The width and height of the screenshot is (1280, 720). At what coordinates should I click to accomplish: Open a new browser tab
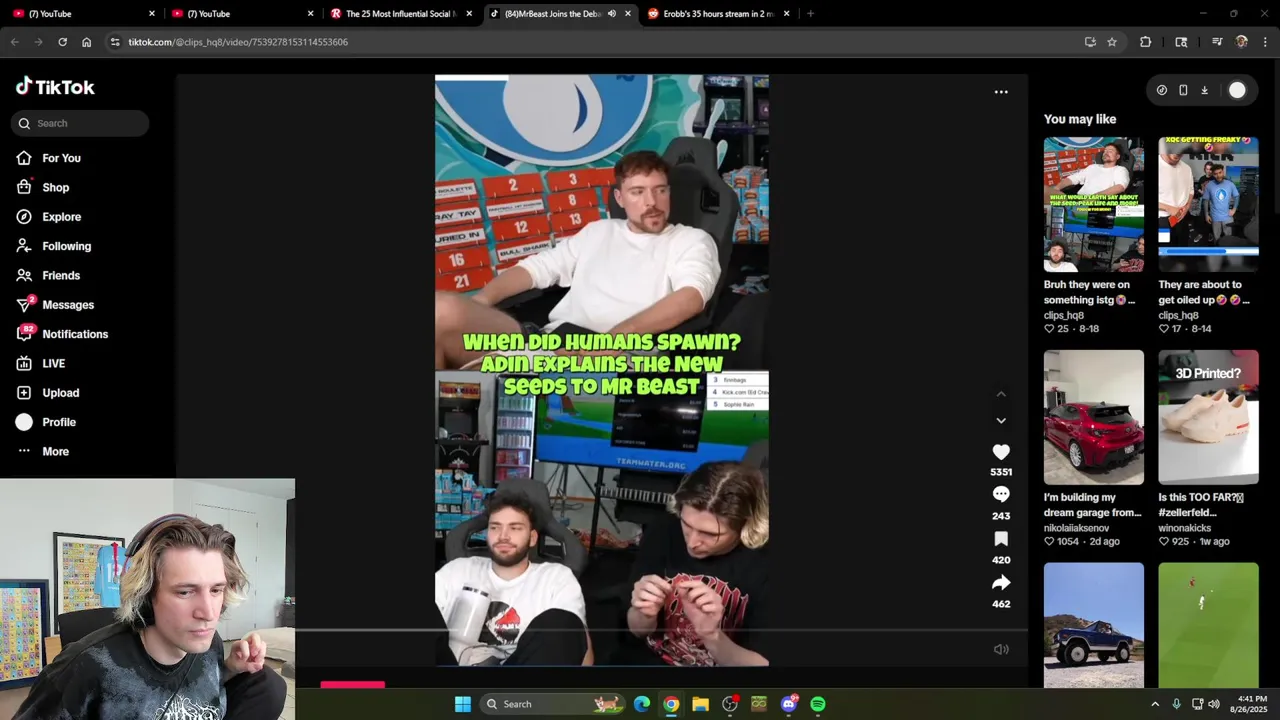click(810, 14)
